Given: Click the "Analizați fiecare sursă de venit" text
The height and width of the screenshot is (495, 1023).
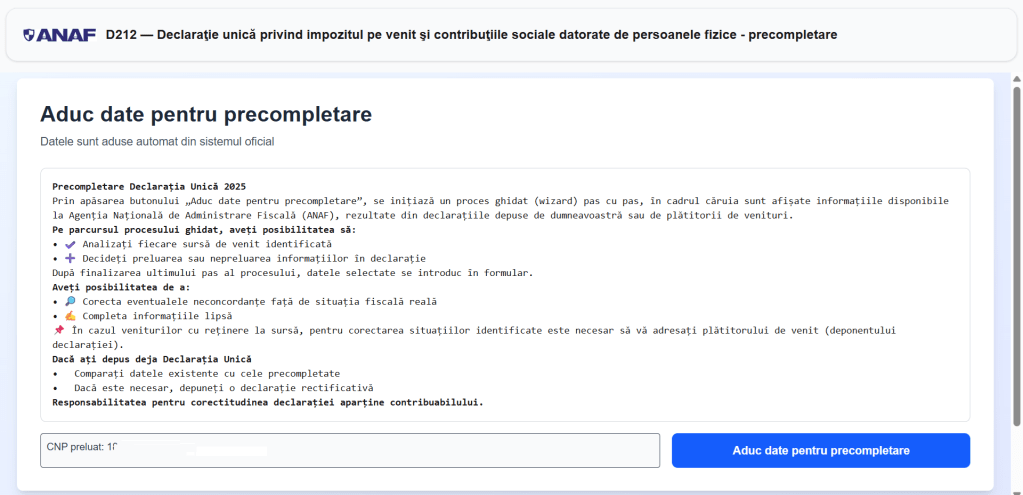Looking at the screenshot, I should click(207, 244).
